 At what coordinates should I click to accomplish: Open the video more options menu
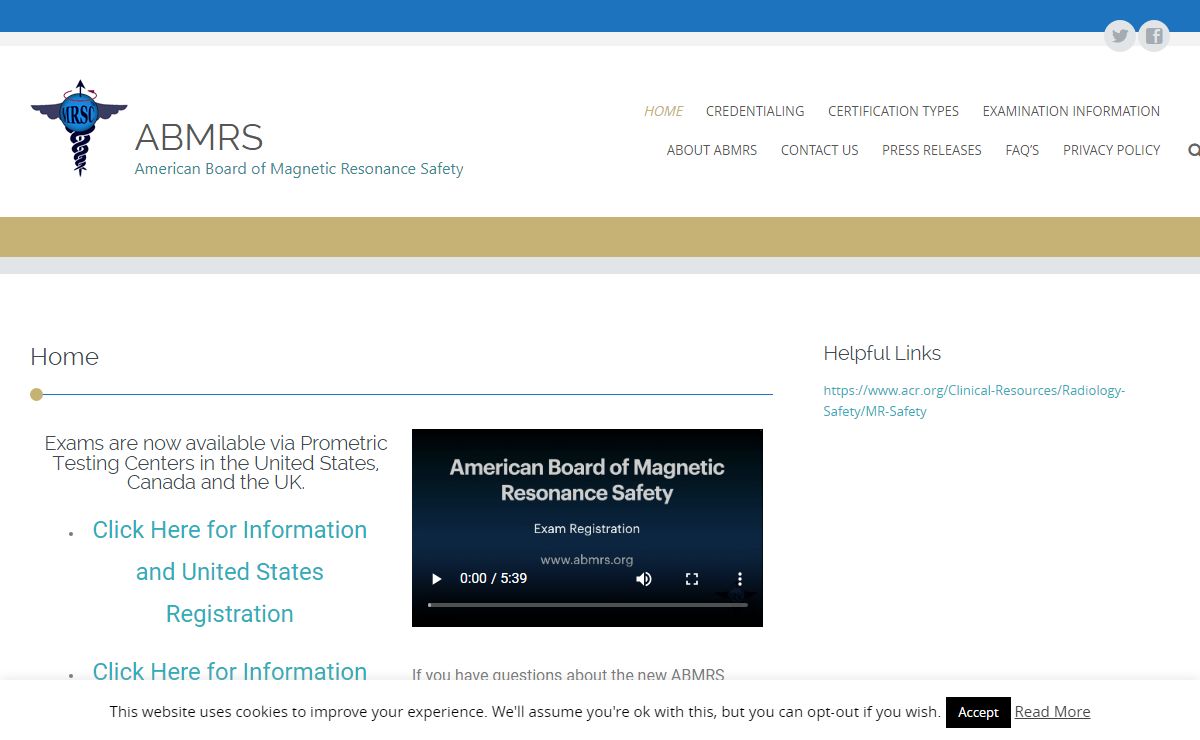(x=740, y=579)
